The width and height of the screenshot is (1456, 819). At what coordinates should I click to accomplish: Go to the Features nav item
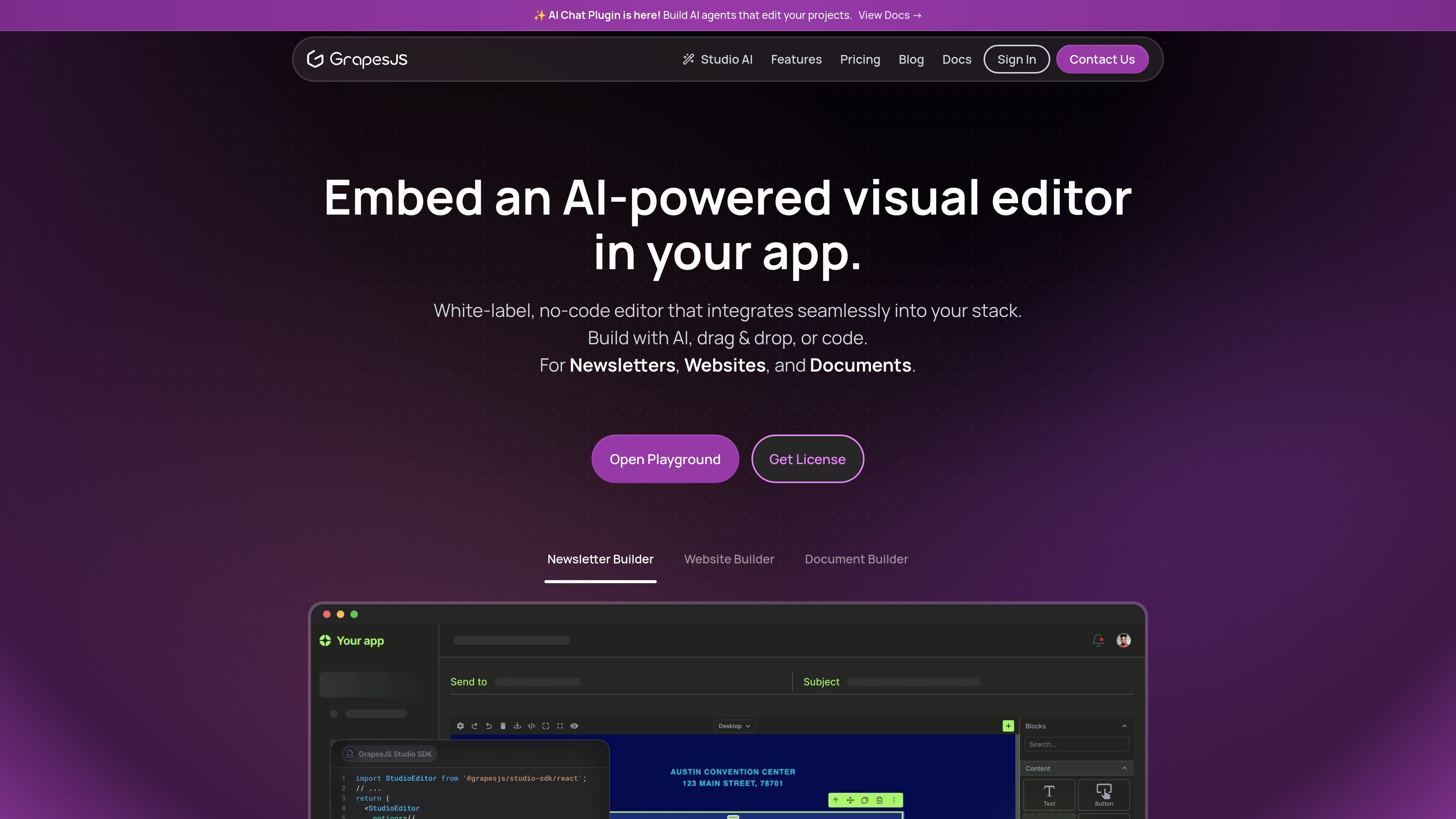click(796, 60)
